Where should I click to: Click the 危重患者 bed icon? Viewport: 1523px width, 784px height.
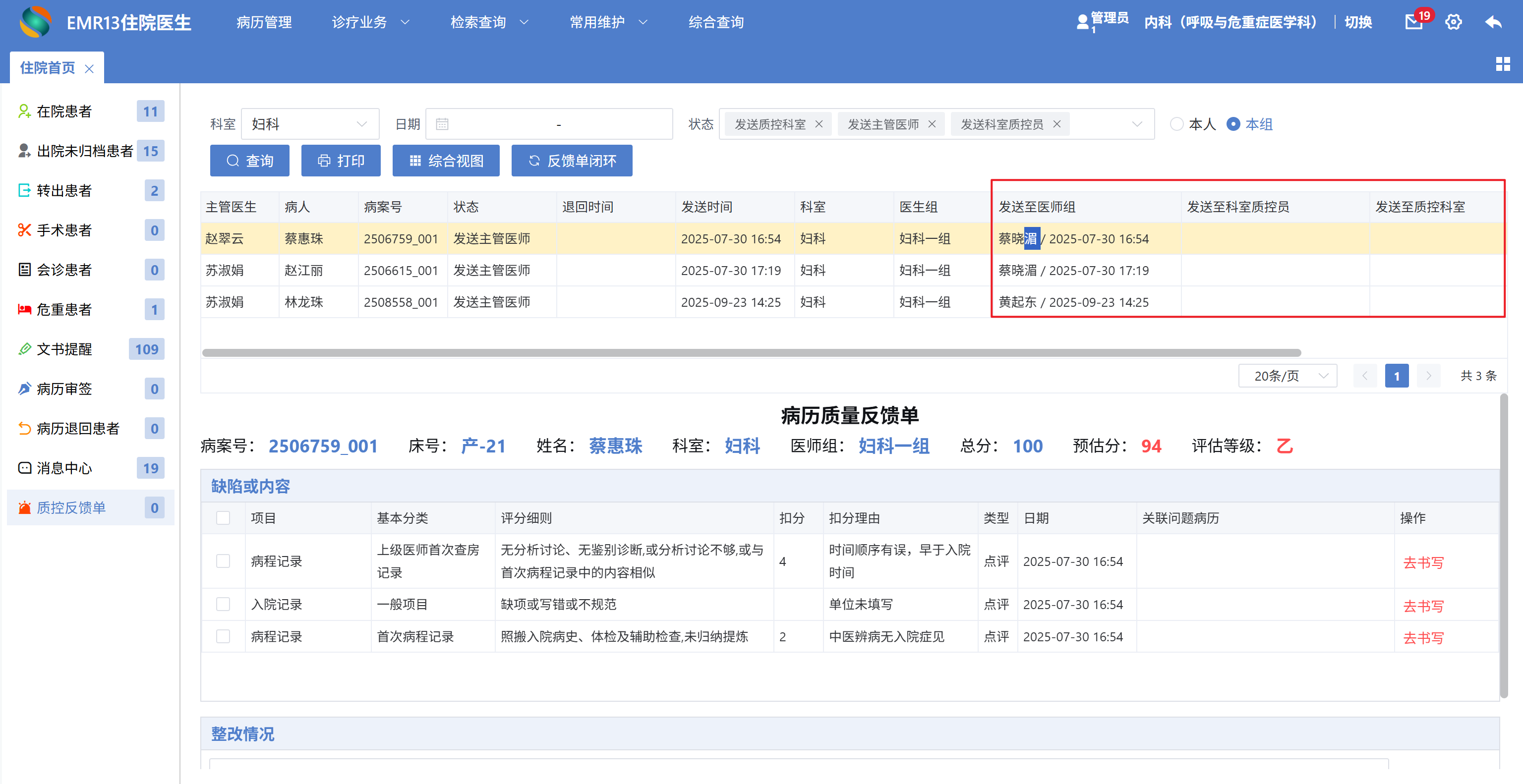(24, 309)
